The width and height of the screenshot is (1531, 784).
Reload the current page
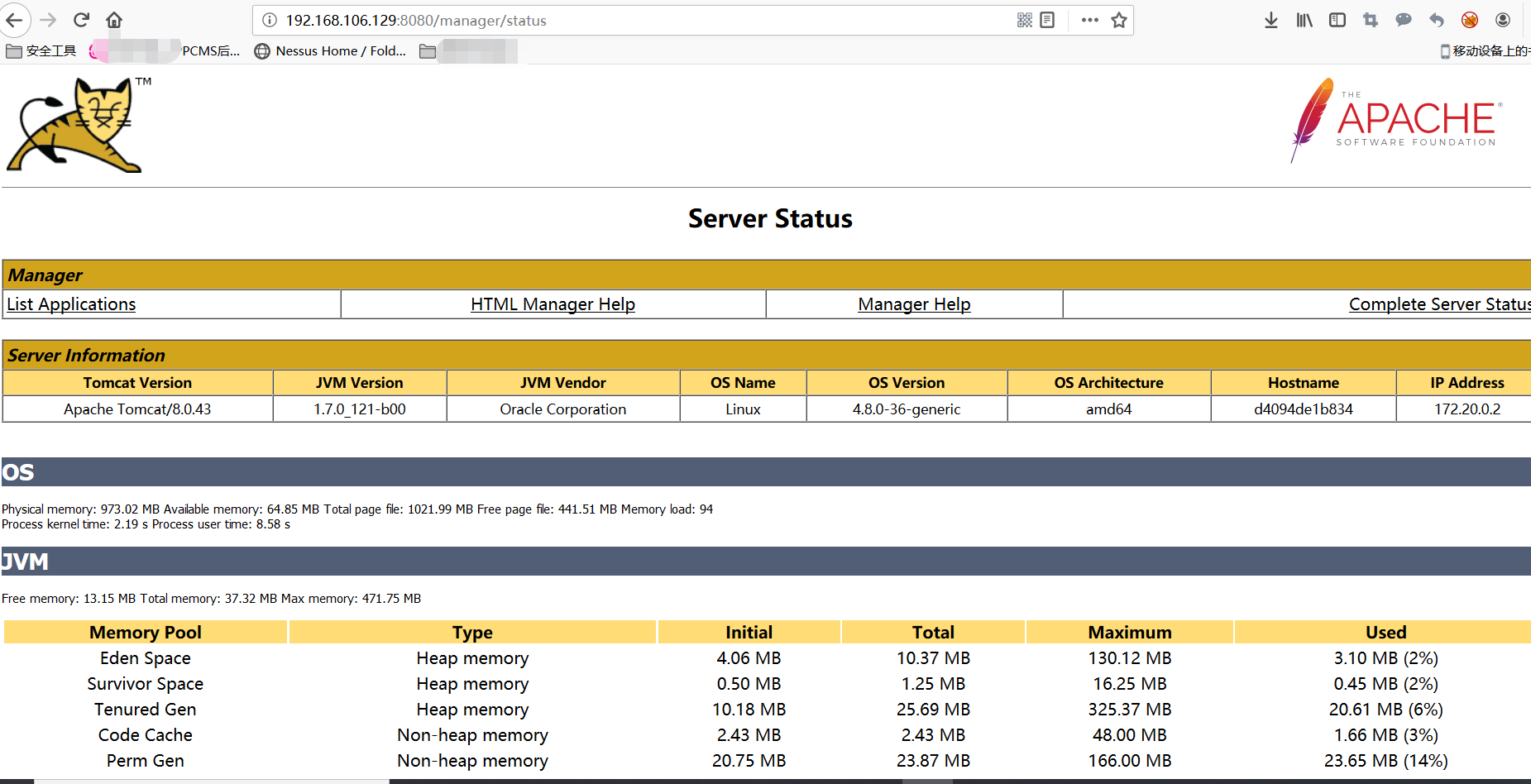(x=81, y=20)
